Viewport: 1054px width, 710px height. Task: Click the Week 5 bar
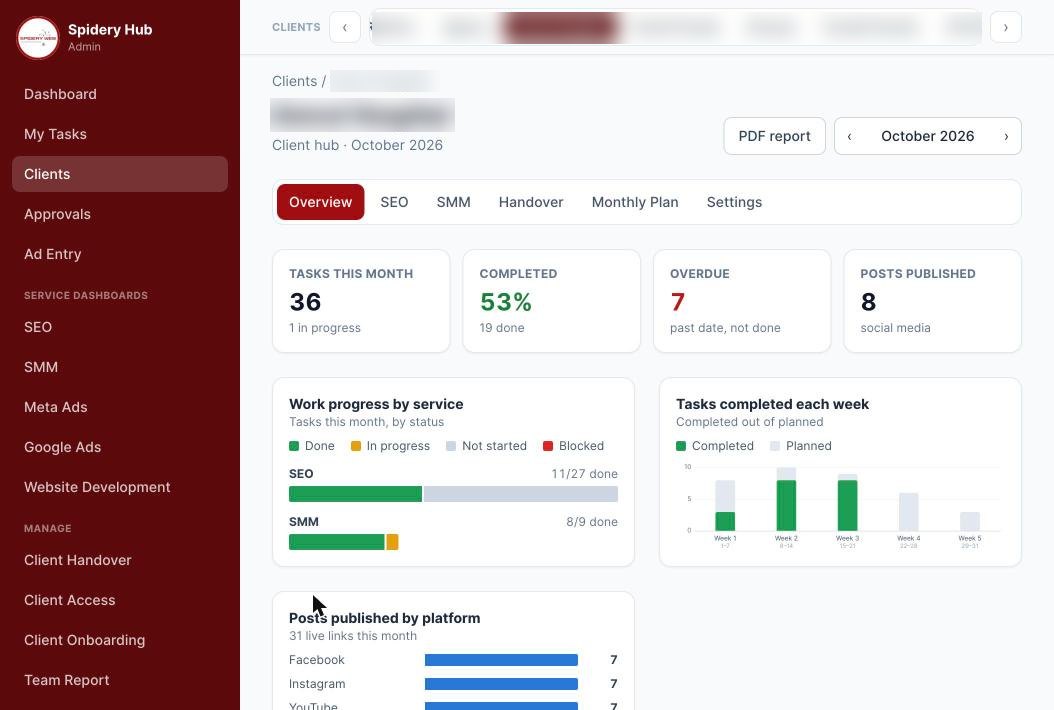[x=969, y=522]
